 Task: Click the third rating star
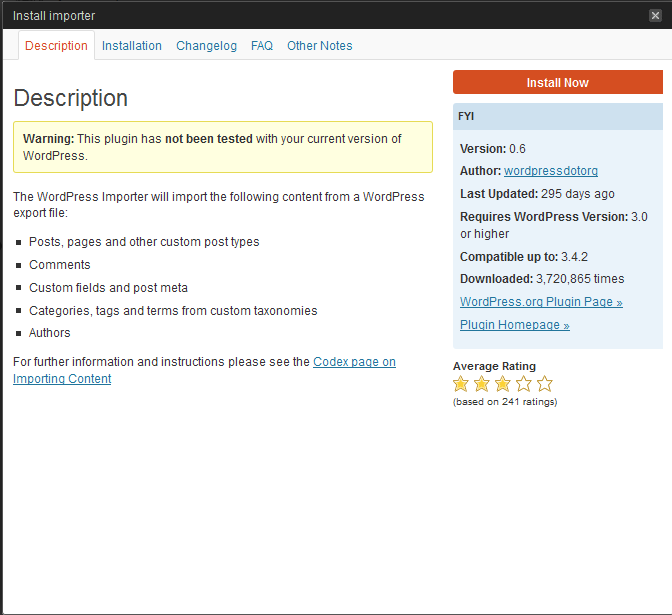[503, 384]
